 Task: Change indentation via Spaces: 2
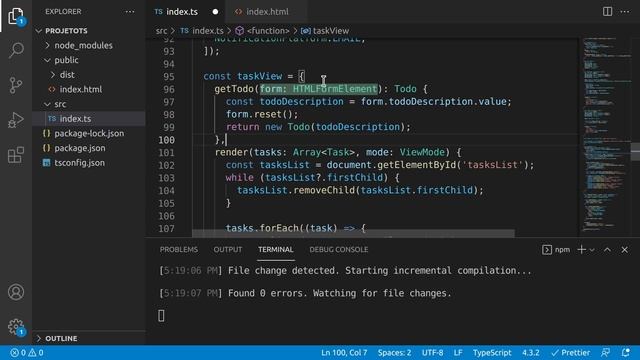coord(394,353)
